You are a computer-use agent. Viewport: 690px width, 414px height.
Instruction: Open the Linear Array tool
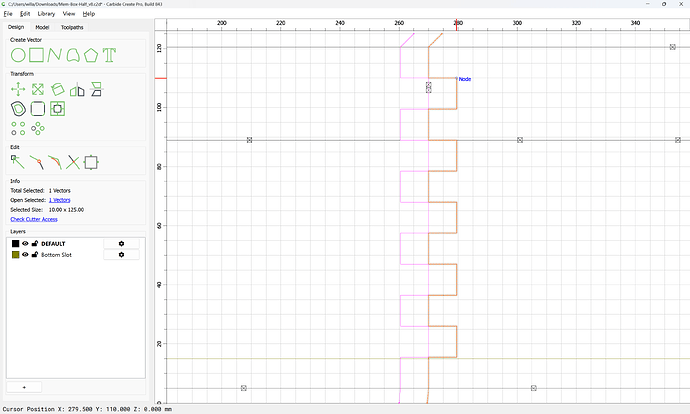tap(18, 128)
